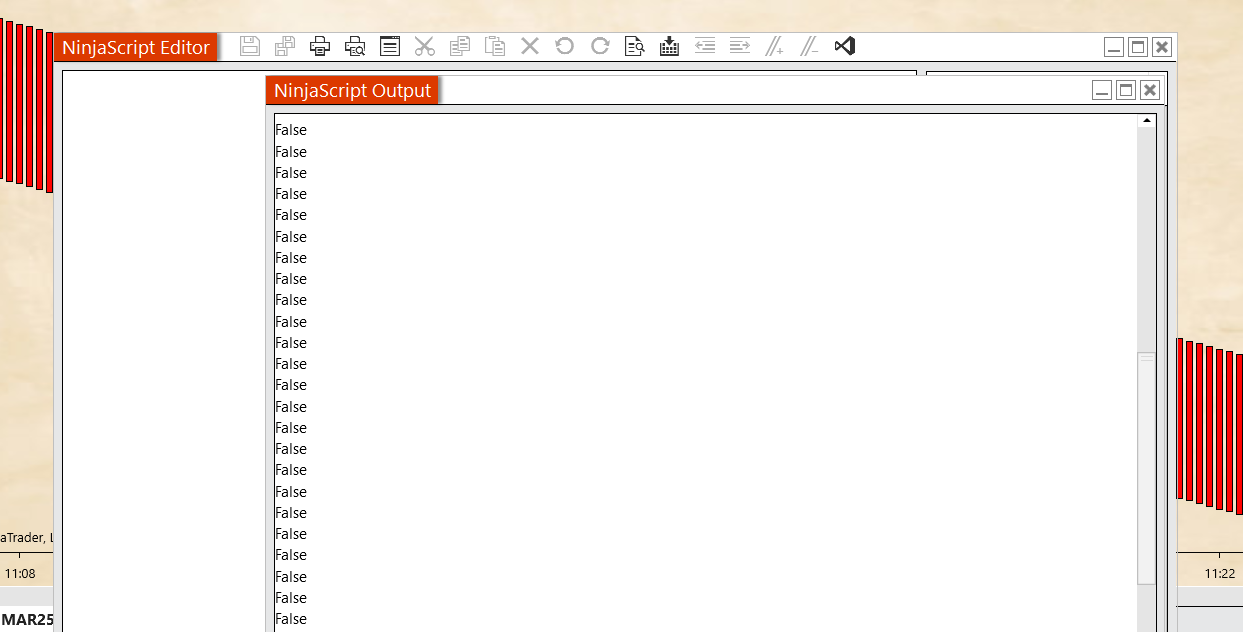This screenshot has height=632, width=1243.
Task: Click the Copy icon in editor toolbar
Action: (460, 46)
